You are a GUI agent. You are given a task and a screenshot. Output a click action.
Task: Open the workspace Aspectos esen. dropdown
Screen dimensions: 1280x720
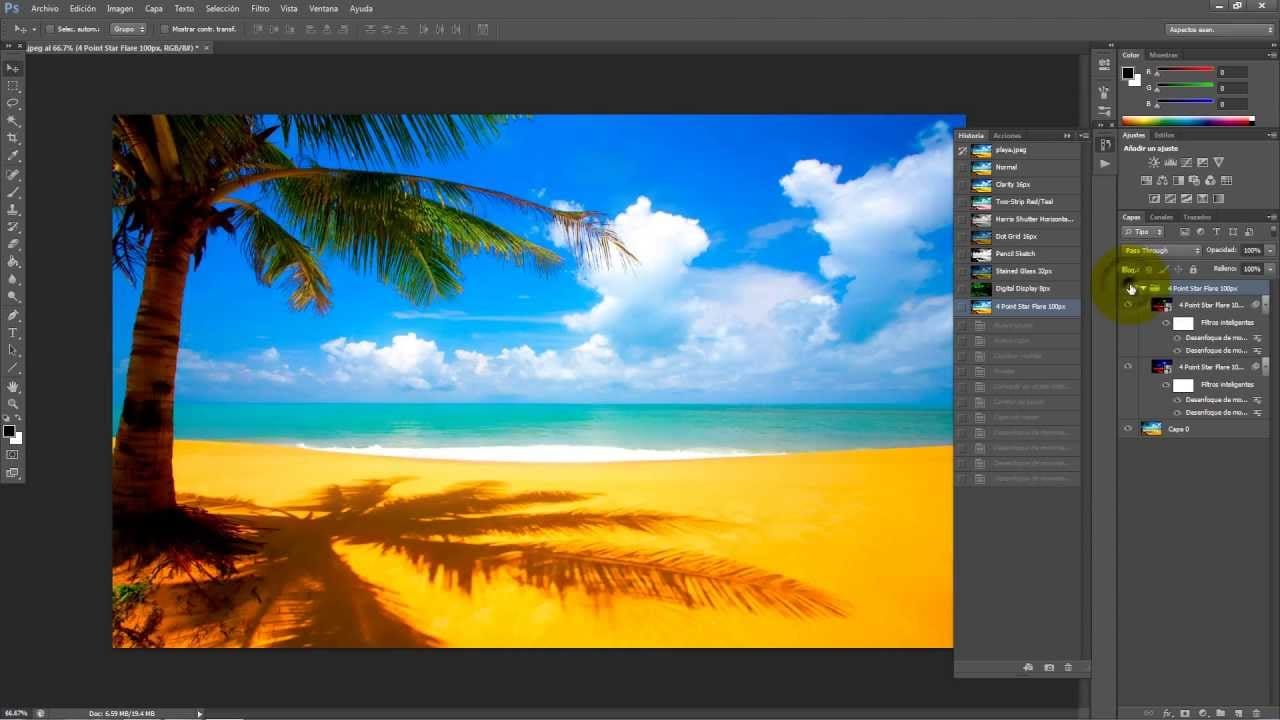pos(1220,29)
